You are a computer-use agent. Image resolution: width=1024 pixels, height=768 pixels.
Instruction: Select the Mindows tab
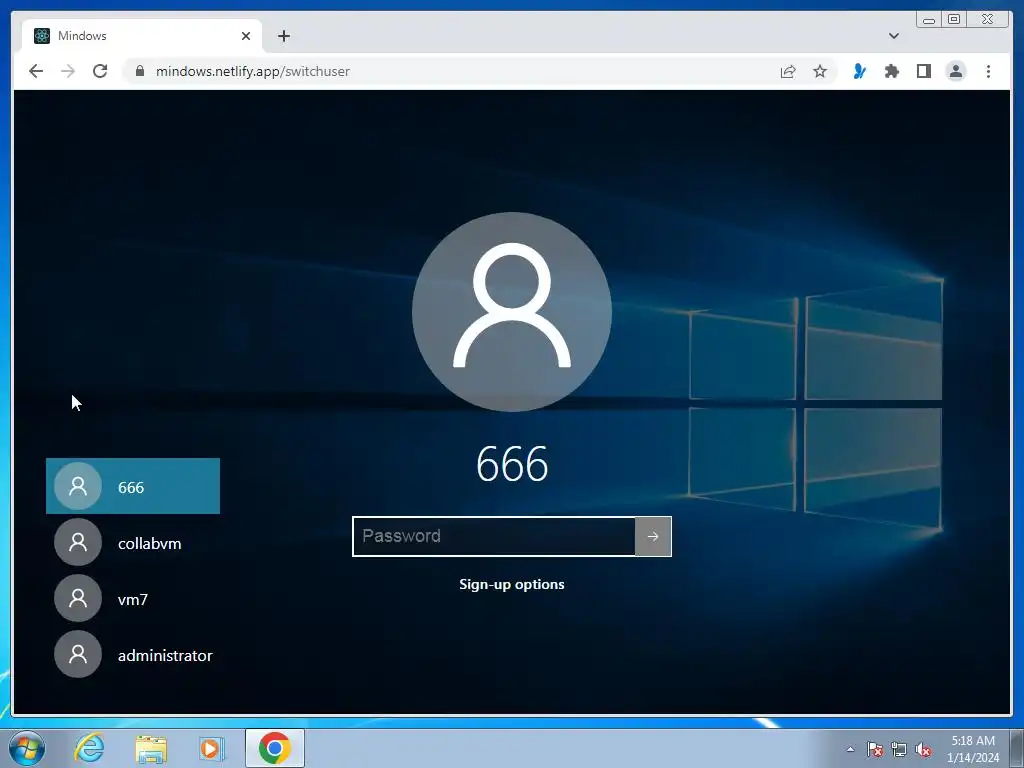tap(142, 36)
